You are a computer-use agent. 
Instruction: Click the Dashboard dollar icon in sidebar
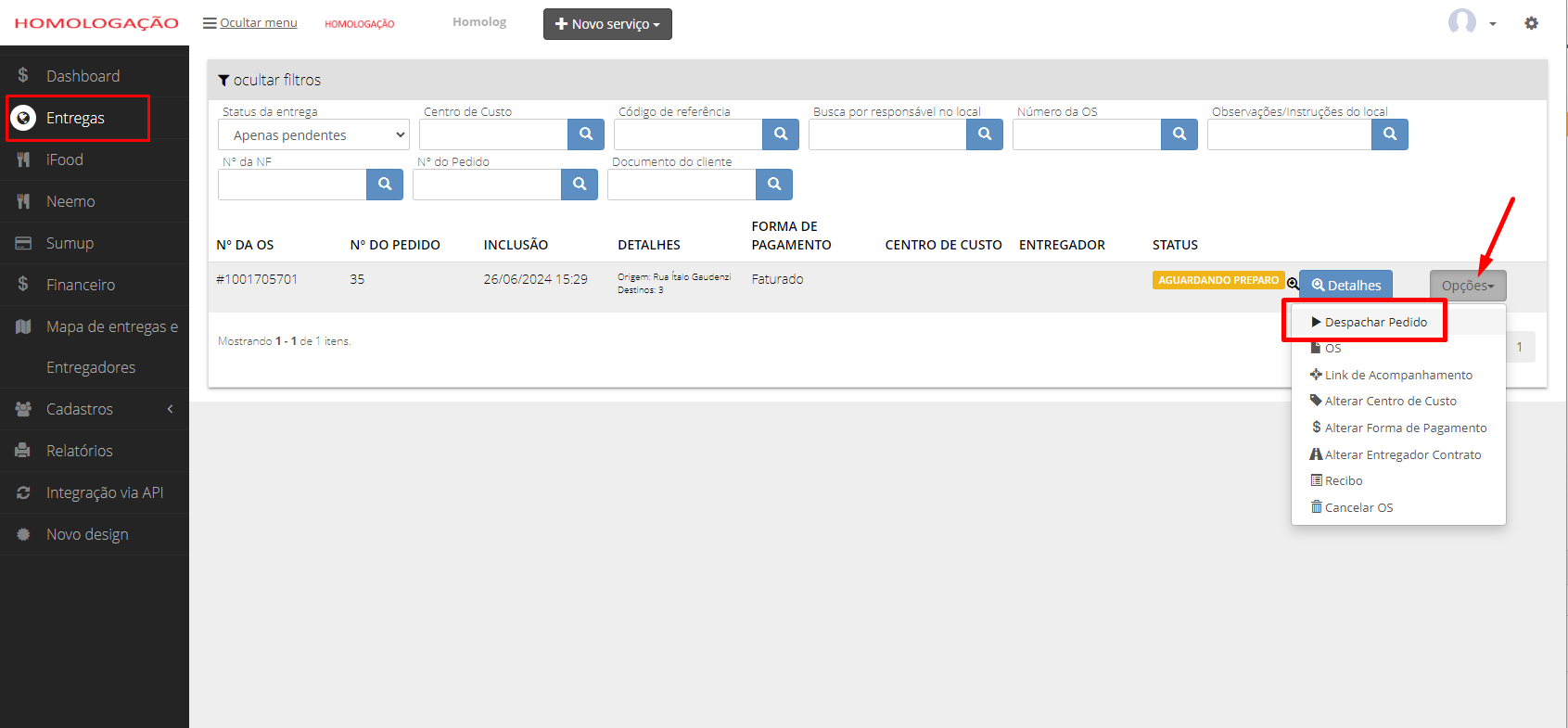[x=23, y=75]
